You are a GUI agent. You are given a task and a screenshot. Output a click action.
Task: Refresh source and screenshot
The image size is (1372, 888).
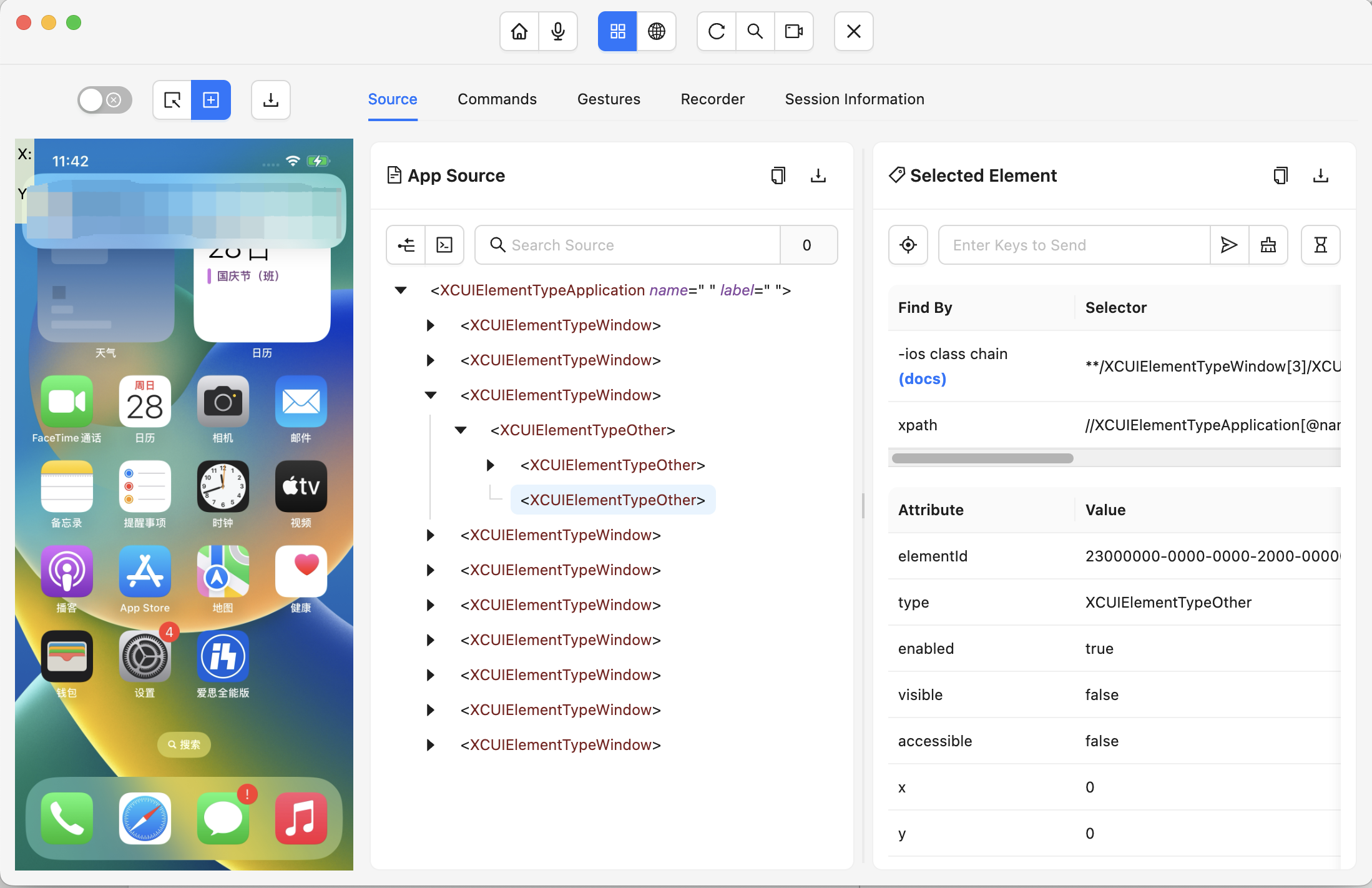[x=716, y=31]
